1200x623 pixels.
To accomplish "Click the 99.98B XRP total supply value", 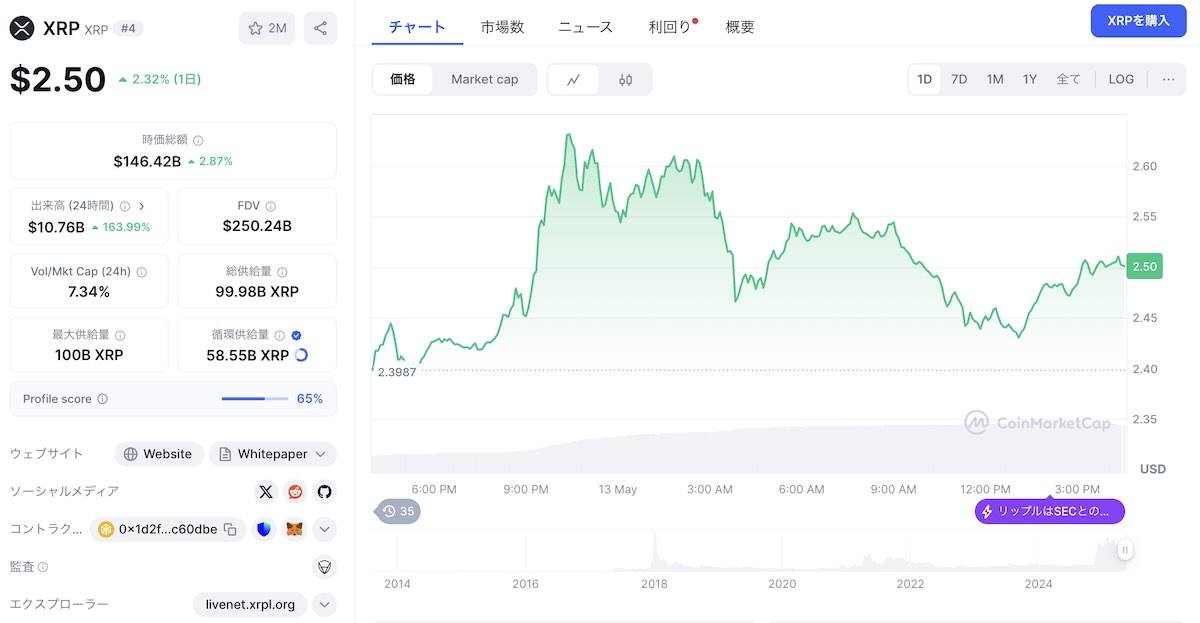I will [x=257, y=292].
